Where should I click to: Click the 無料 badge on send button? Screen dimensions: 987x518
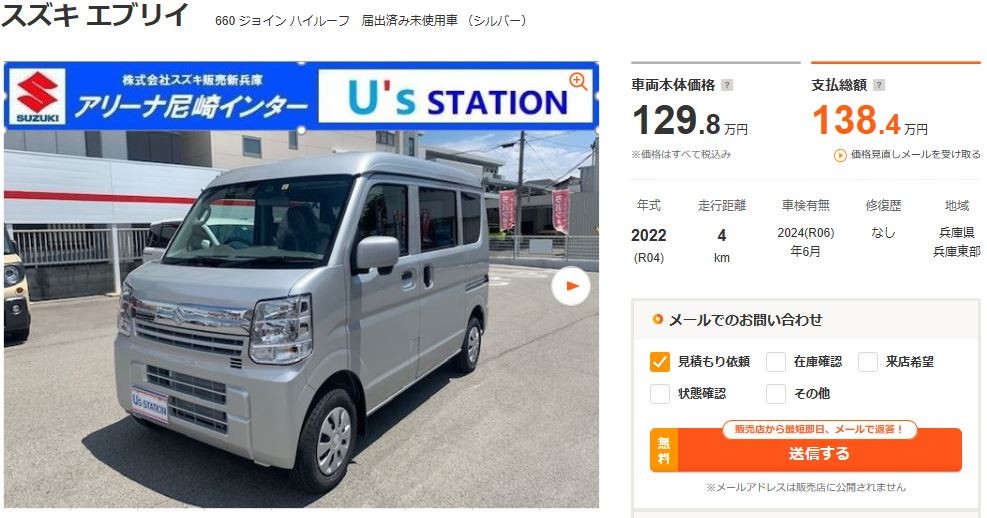pos(664,451)
